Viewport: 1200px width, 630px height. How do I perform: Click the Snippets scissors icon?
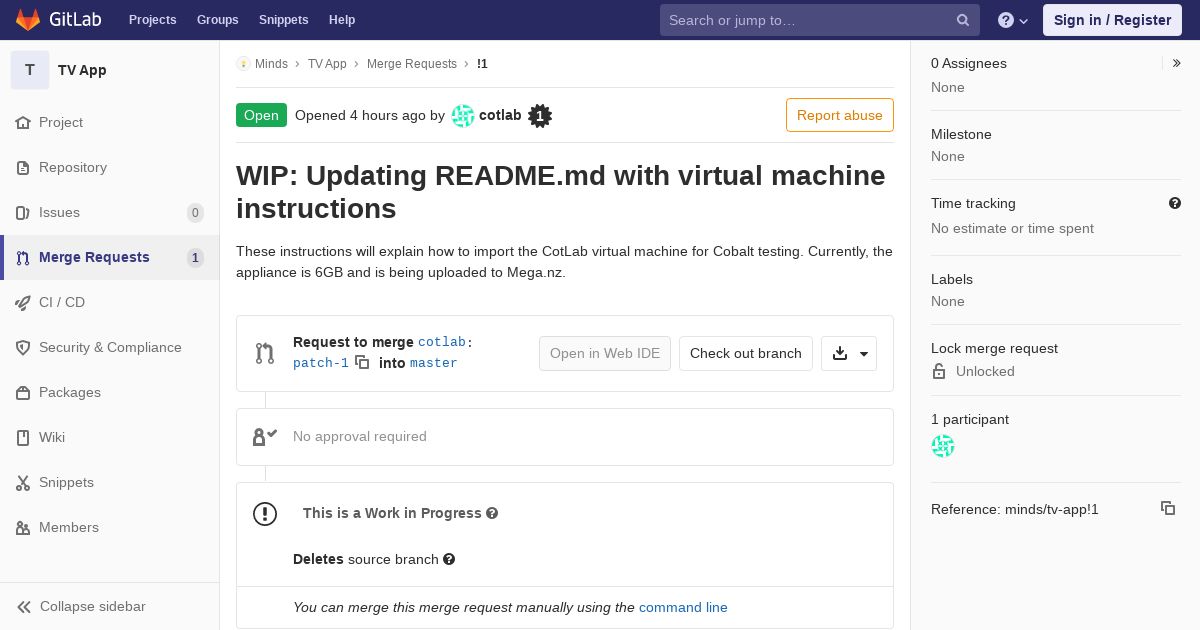point(23,483)
